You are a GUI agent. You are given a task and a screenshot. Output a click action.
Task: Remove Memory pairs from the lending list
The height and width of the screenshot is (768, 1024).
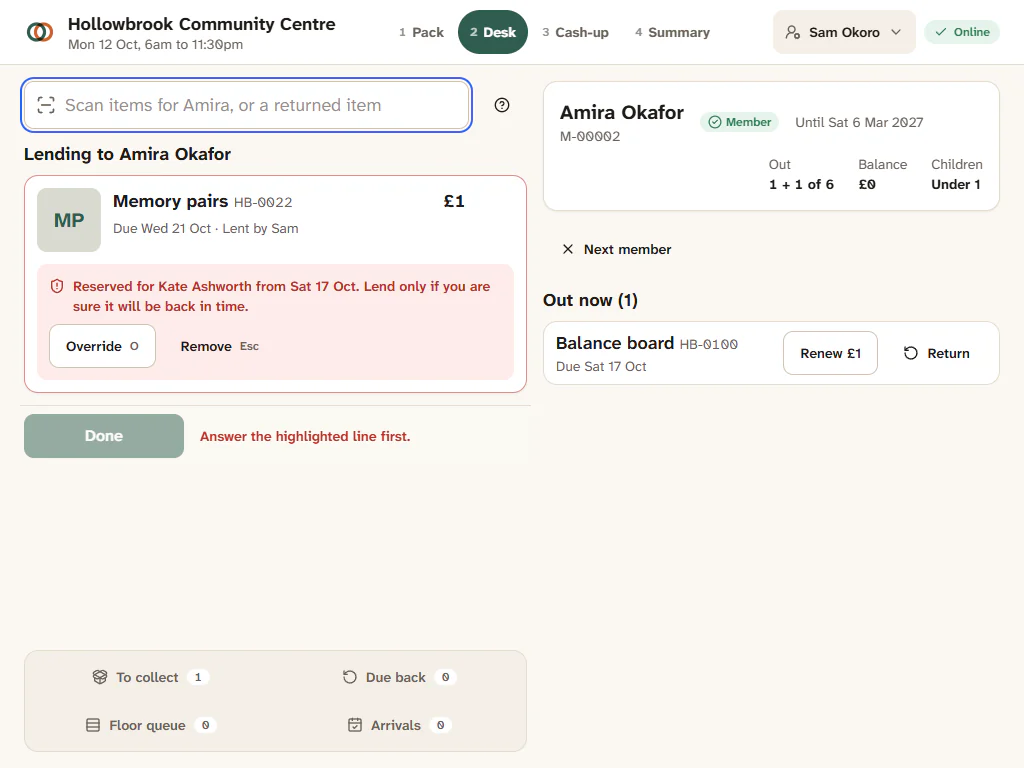point(219,346)
